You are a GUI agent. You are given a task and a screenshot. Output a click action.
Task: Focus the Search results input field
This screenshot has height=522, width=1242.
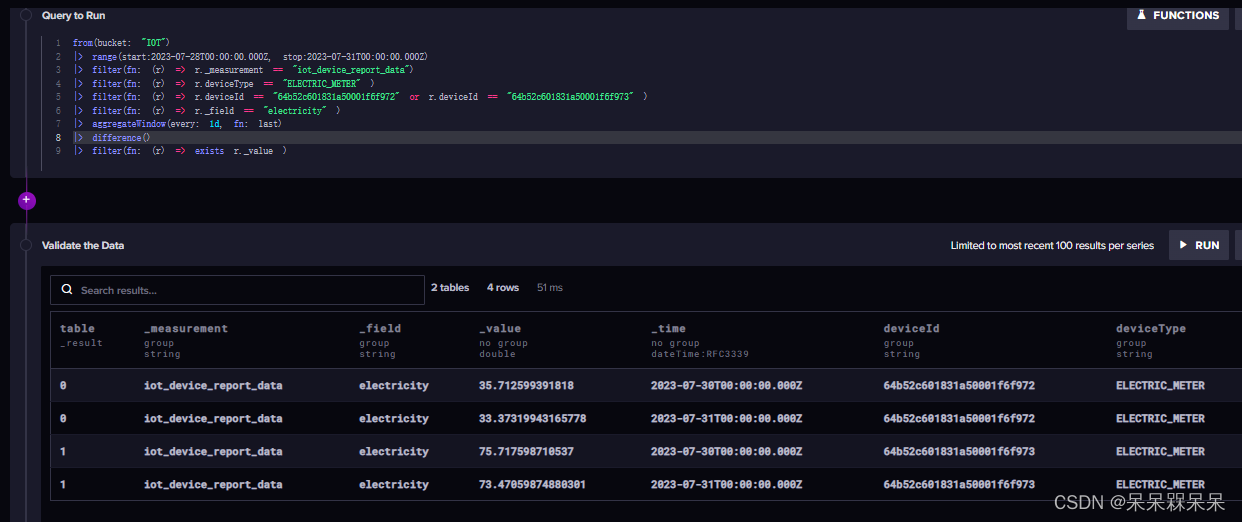(238, 290)
